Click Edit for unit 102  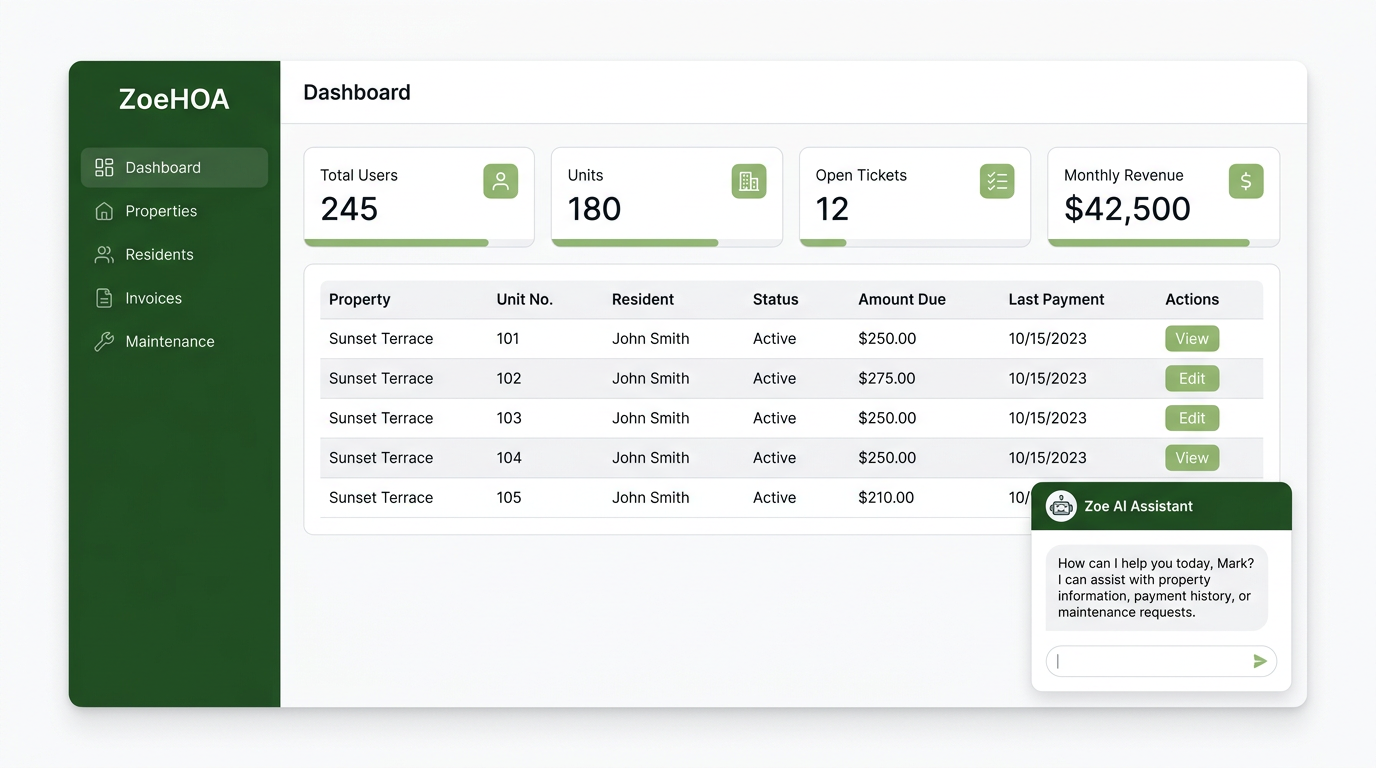(1192, 379)
